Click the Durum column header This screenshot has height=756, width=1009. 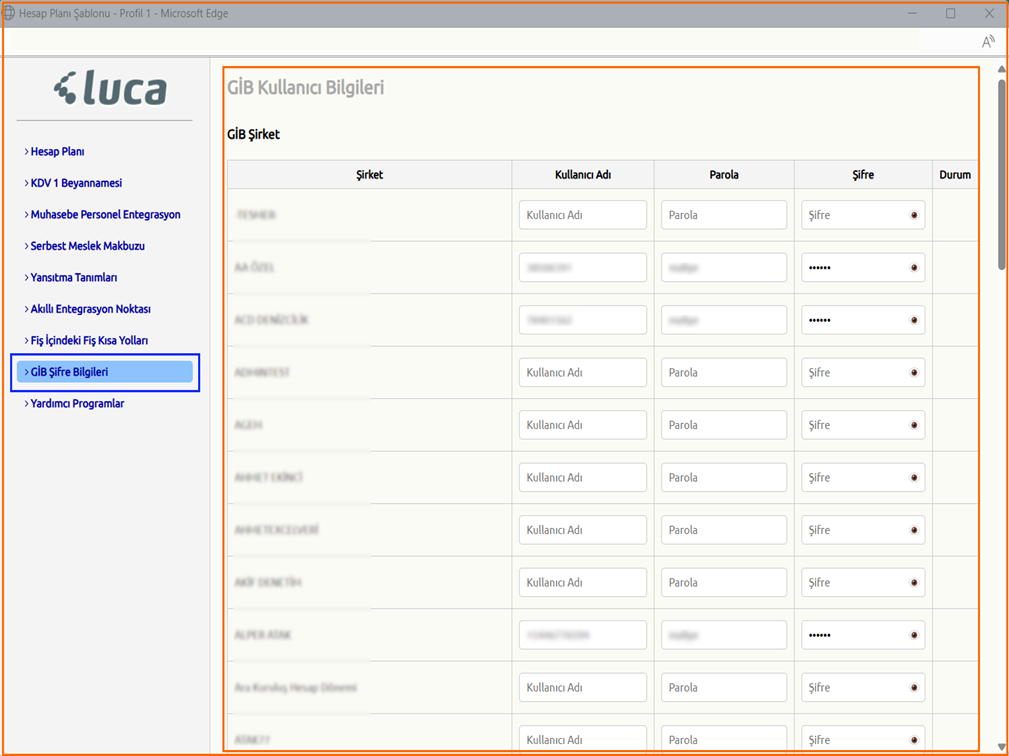pos(955,175)
